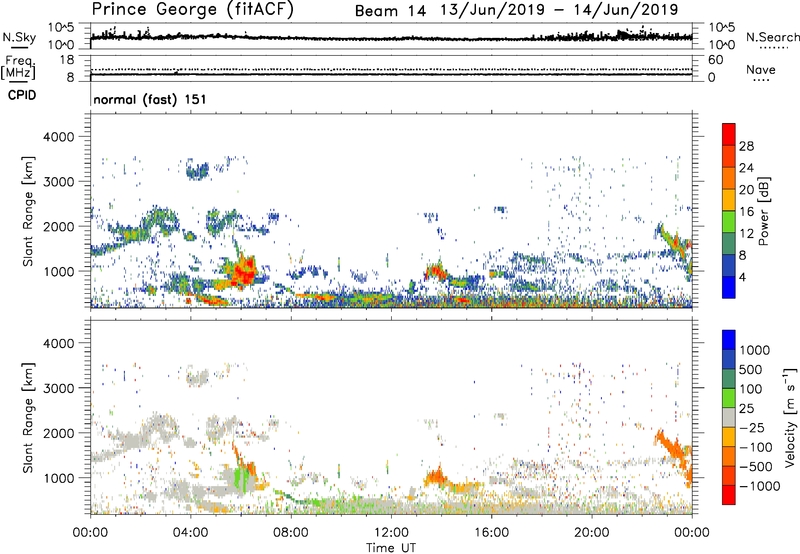Click the 'Nave' legend label
This screenshot has height=554, width=800.
click(761, 69)
